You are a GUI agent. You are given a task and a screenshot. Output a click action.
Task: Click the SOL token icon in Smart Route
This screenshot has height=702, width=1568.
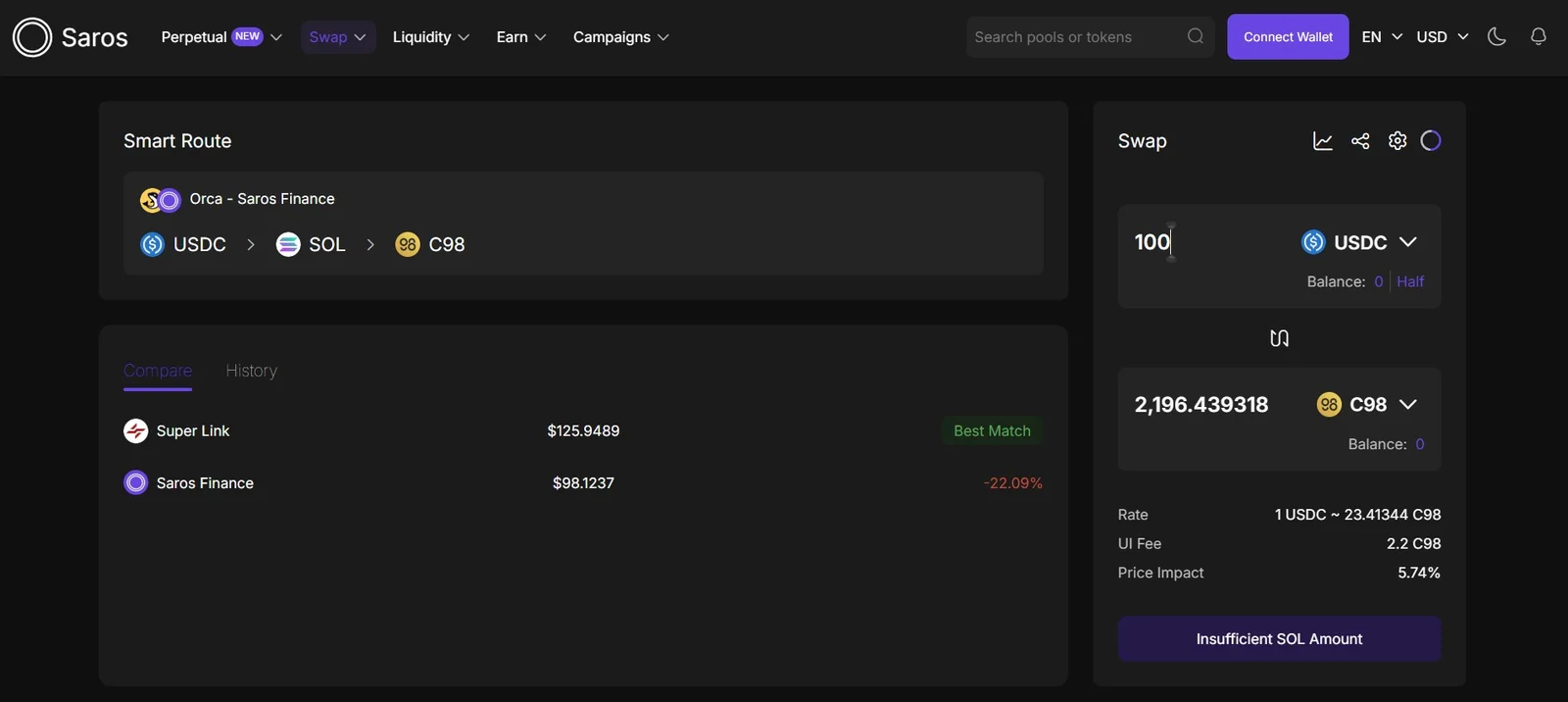[288, 244]
